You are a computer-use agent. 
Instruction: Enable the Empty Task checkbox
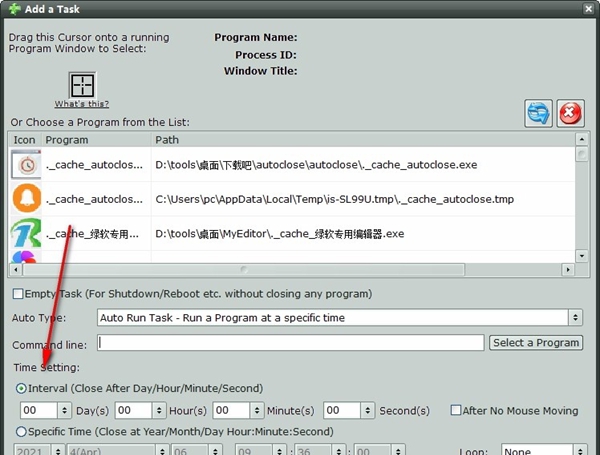coord(18,294)
